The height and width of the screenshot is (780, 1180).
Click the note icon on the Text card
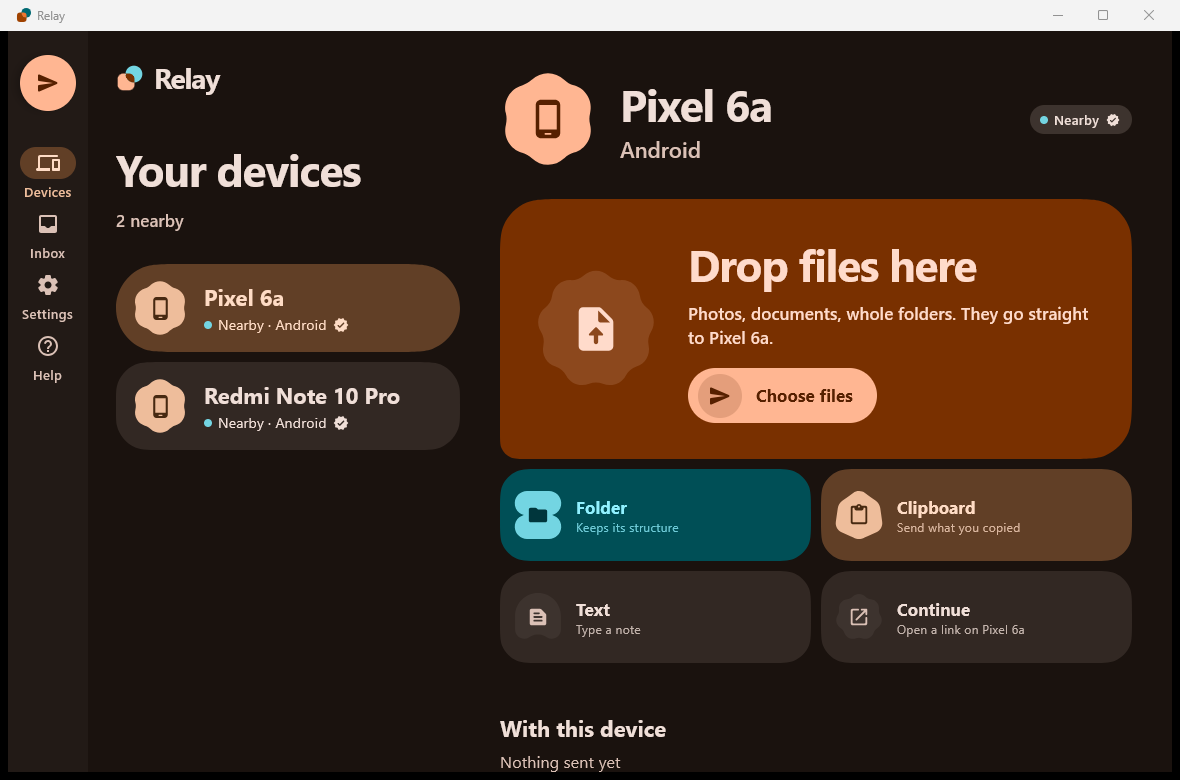pyautogui.click(x=538, y=617)
